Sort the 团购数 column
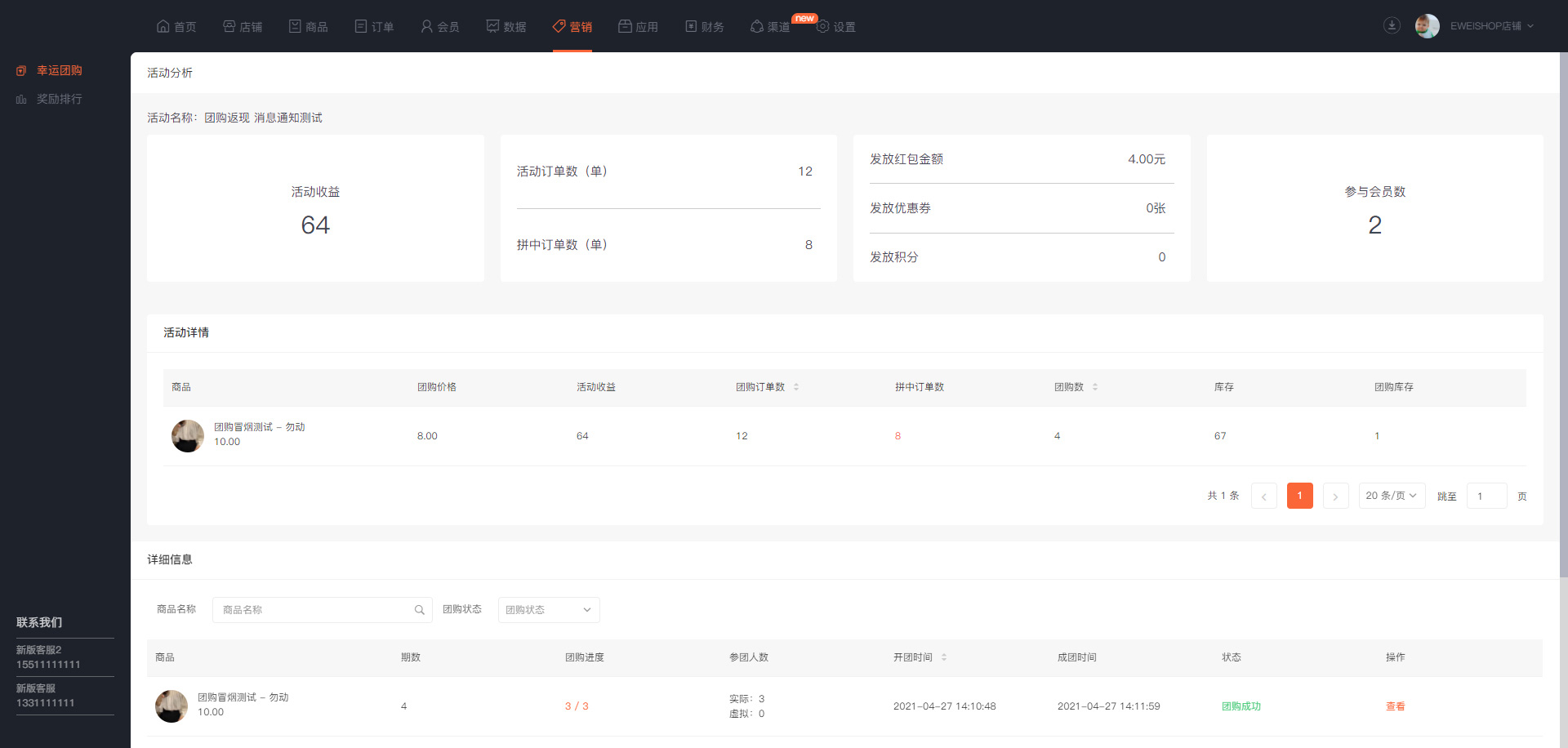The image size is (1568, 748). click(x=1095, y=387)
